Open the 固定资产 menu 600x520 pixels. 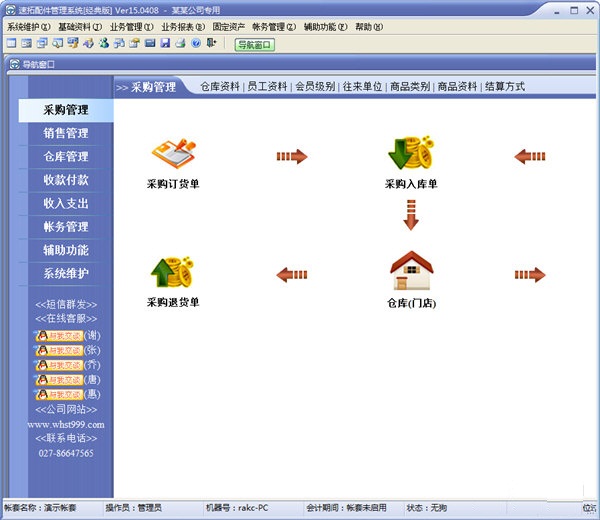click(229, 27)
